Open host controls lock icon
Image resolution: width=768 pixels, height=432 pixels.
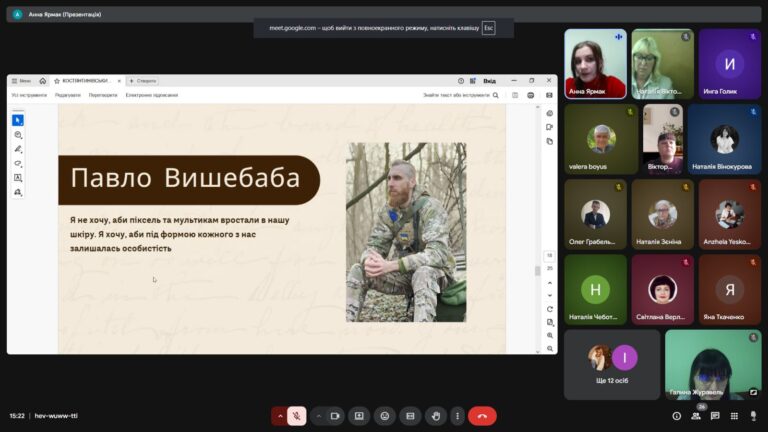(753, 416)
